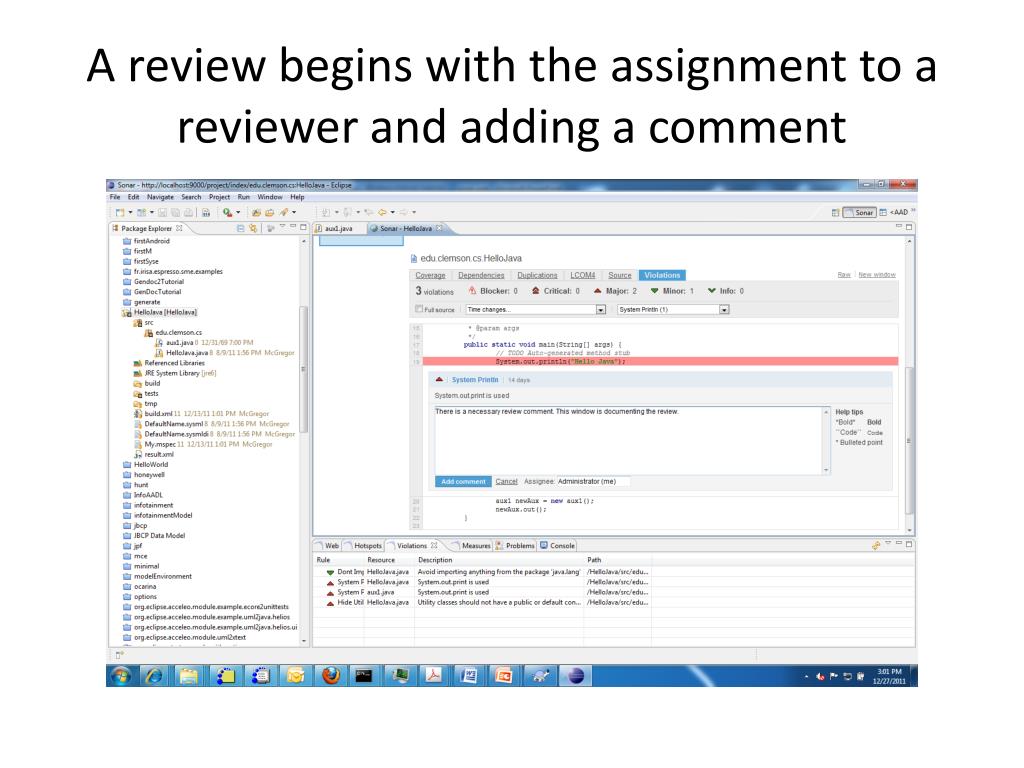Click Link with Editor icon in Package Explorer
Image resolution: width=1024 pixels, height=768 pixels.
click(x=253, y=228)
